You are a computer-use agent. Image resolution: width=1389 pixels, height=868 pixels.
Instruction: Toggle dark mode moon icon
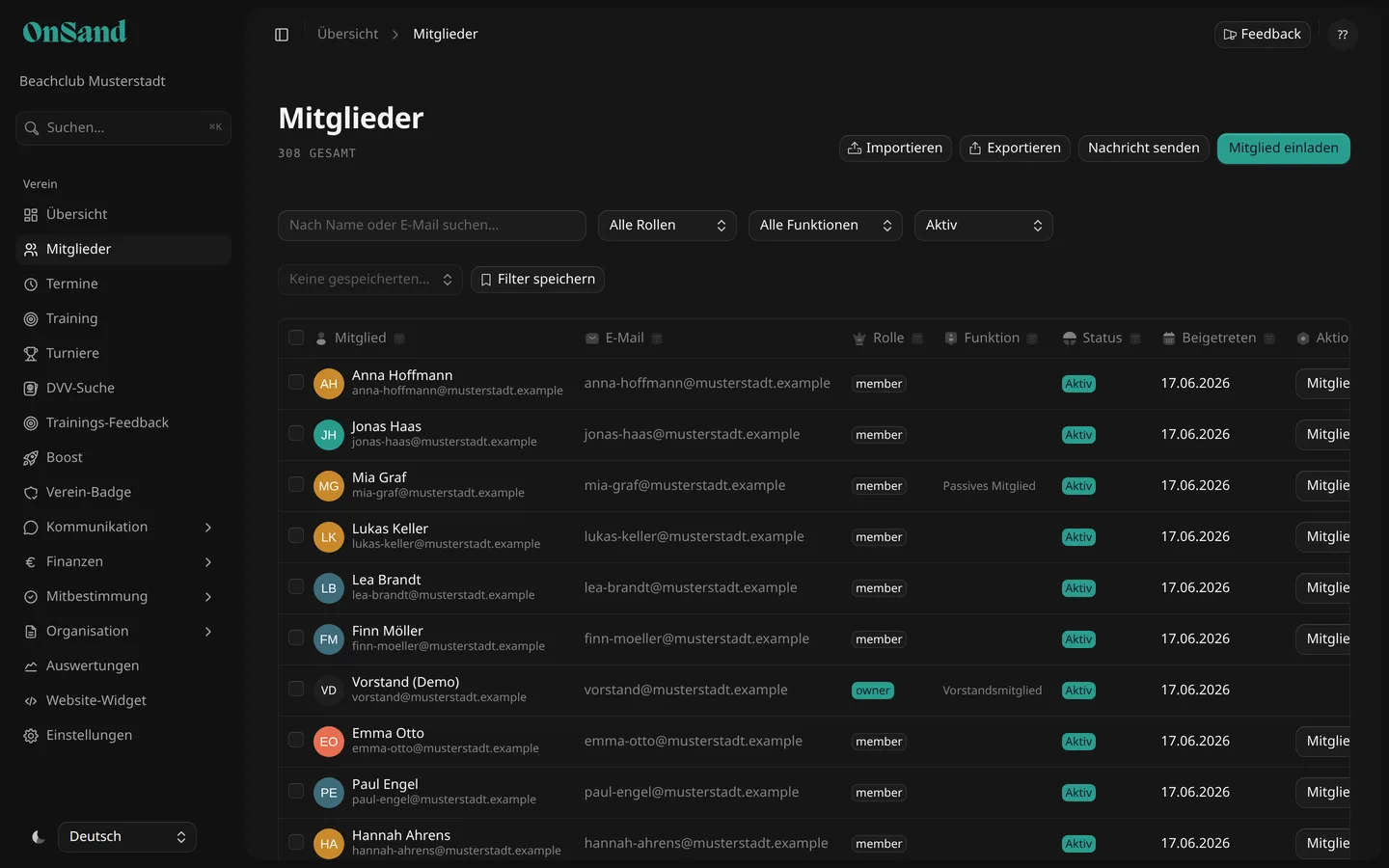pos(39,837)
